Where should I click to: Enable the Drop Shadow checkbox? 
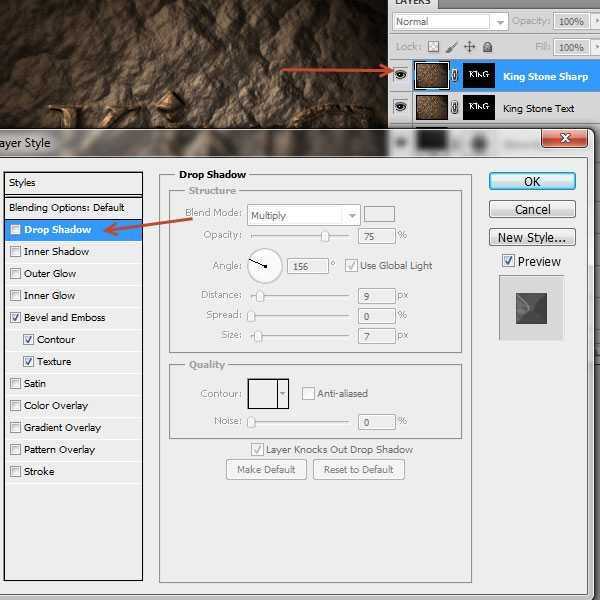tap(15, 230)
